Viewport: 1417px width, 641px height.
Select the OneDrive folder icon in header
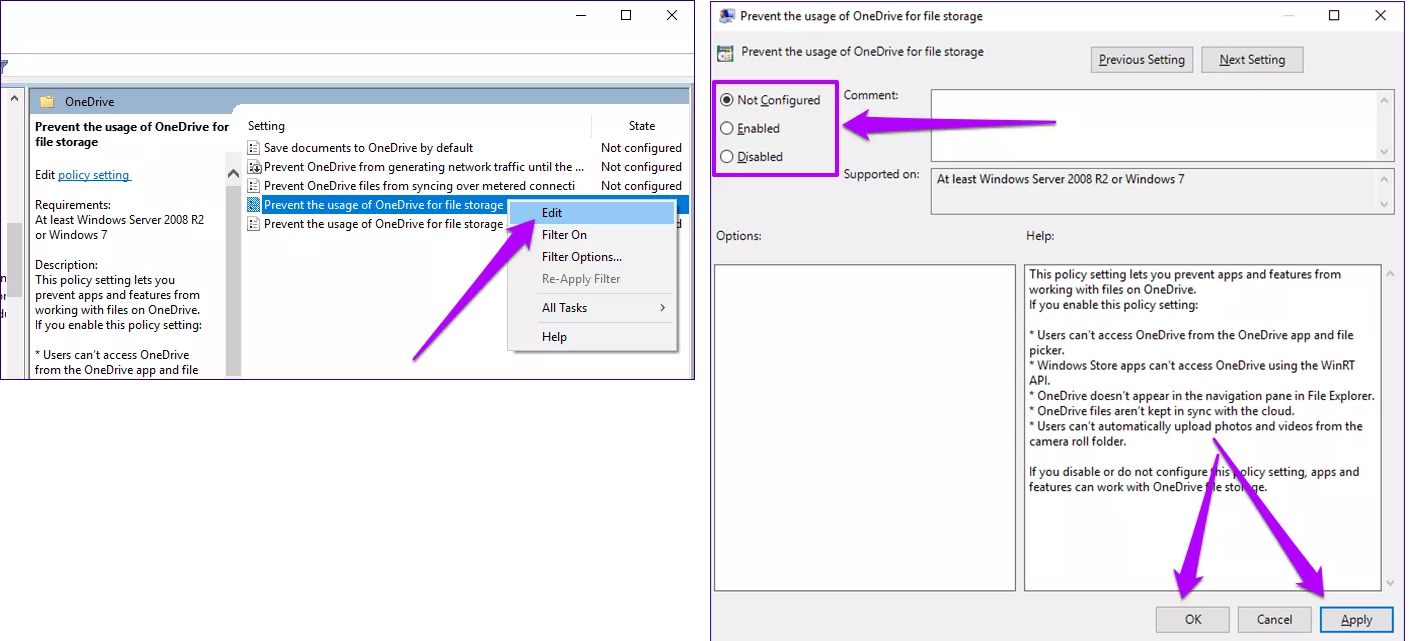tap(47, 101)
